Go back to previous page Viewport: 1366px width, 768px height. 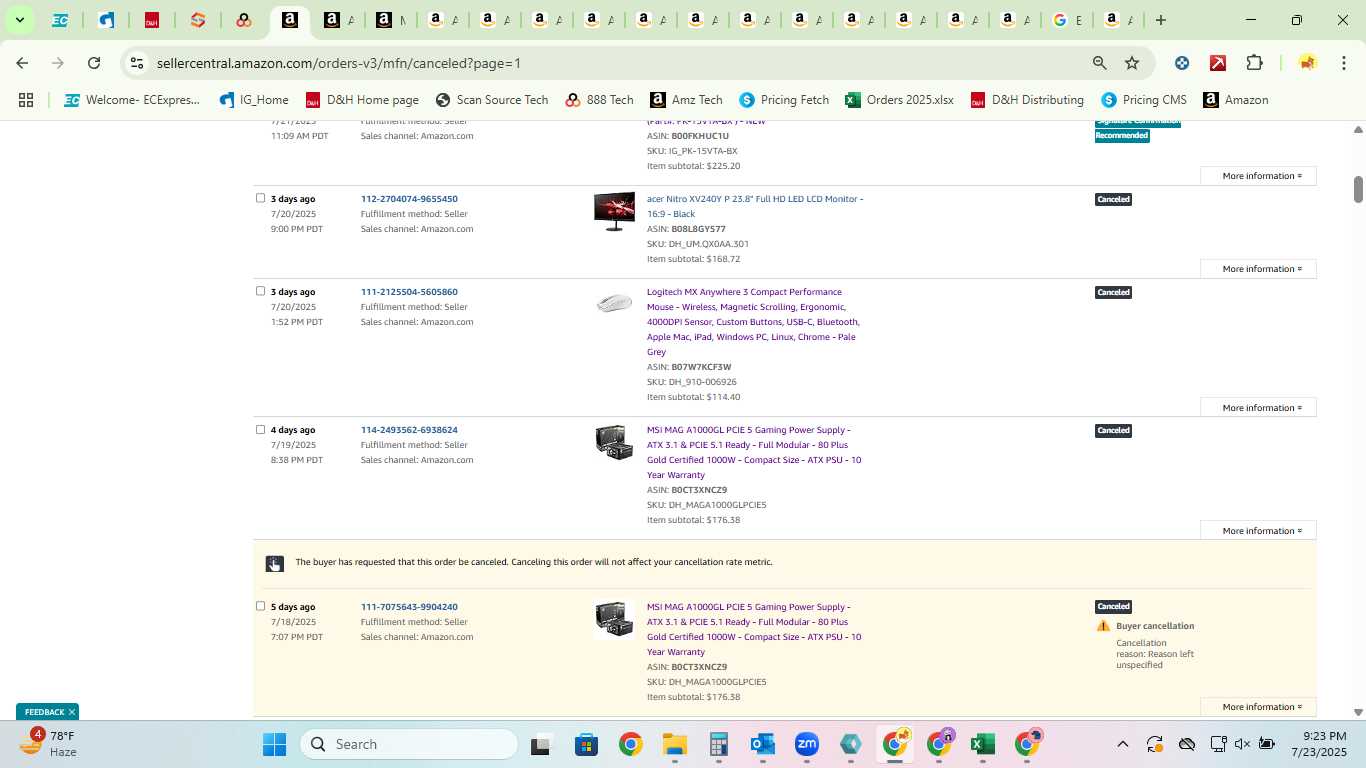(22, 63)
